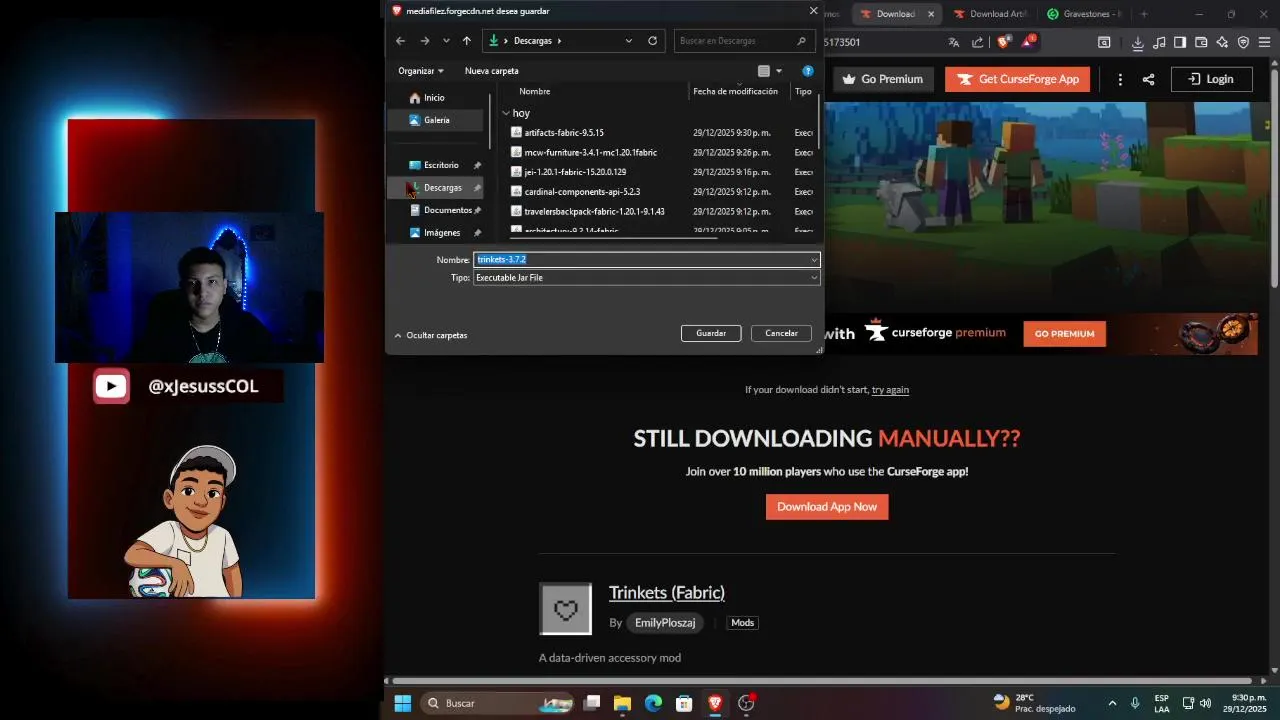Sort by the Fecha de modificación column
This screenshot has width=1280, height=720.
click(x=735, y=91)
